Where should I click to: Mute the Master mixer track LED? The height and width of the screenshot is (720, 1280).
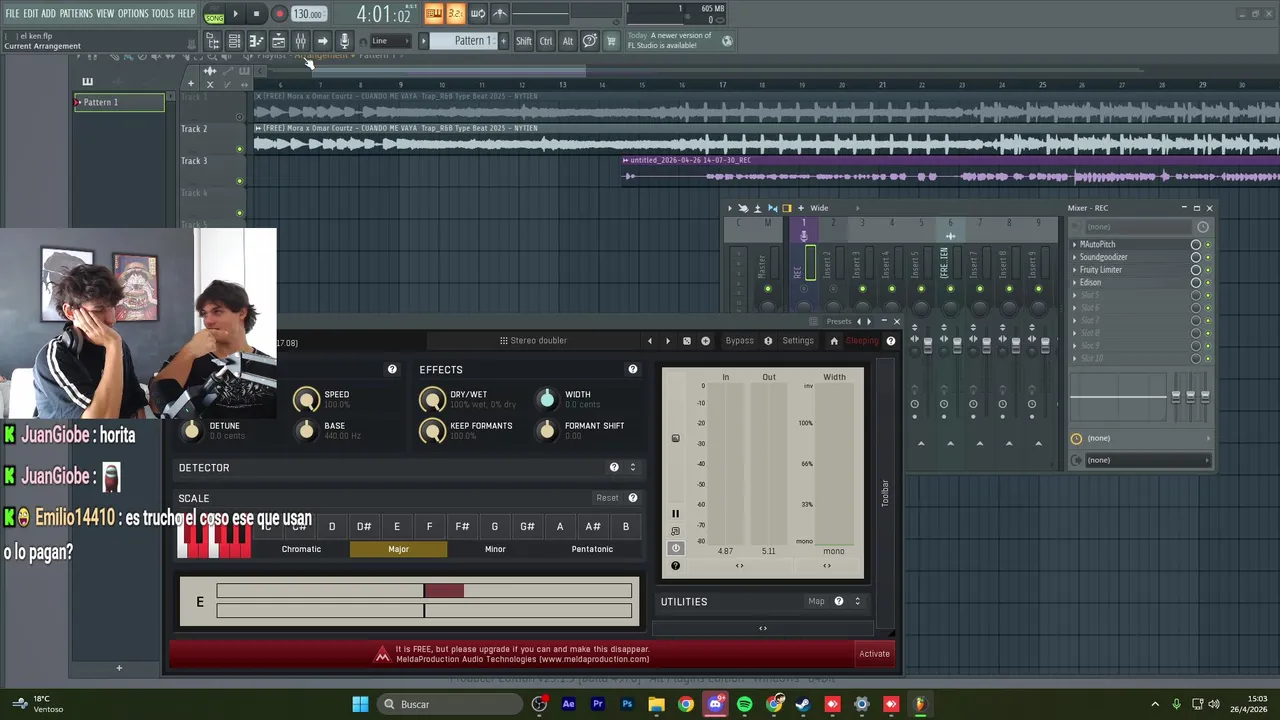click(768, 289)
